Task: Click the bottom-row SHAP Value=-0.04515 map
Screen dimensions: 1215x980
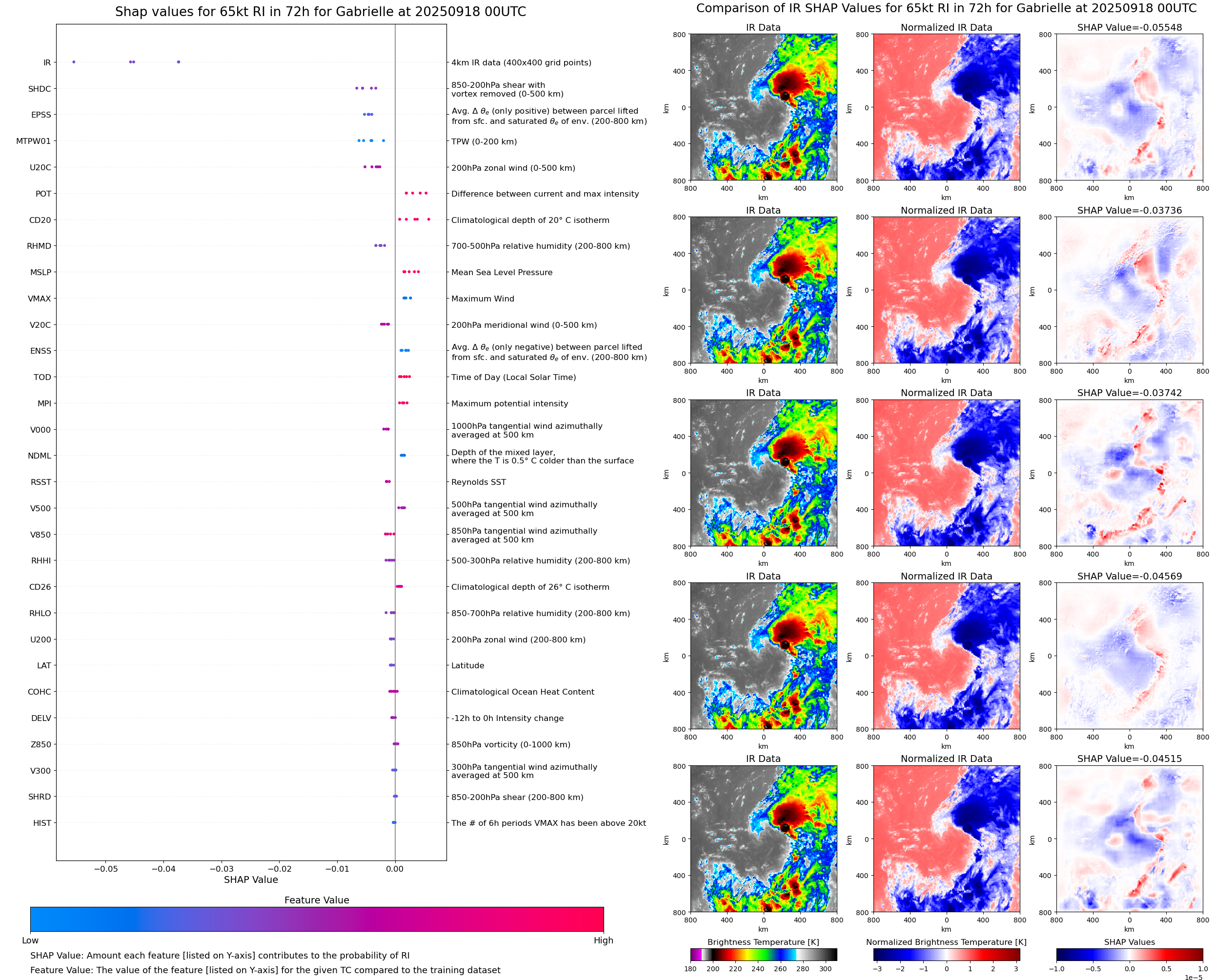Action: tap(1129, 839)
